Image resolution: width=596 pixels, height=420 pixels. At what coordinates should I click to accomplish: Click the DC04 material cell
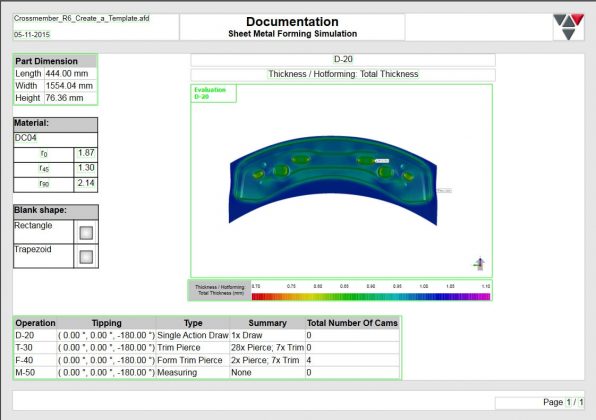tap(55, 139)
